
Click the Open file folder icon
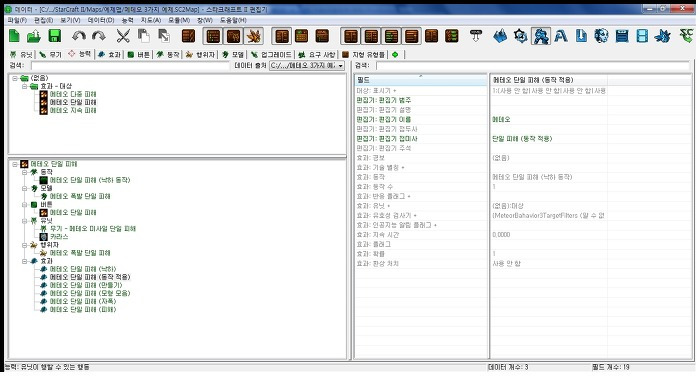tap(34, 36)
